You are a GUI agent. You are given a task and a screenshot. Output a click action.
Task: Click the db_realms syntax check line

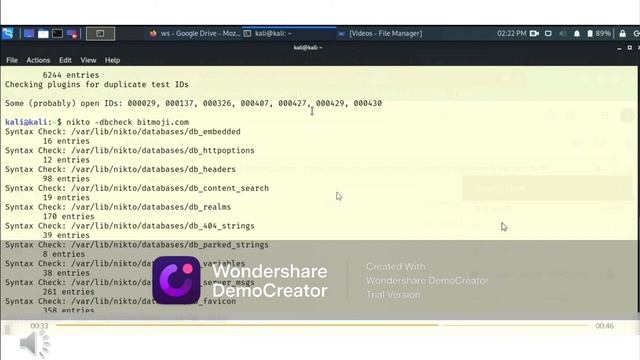118,207
